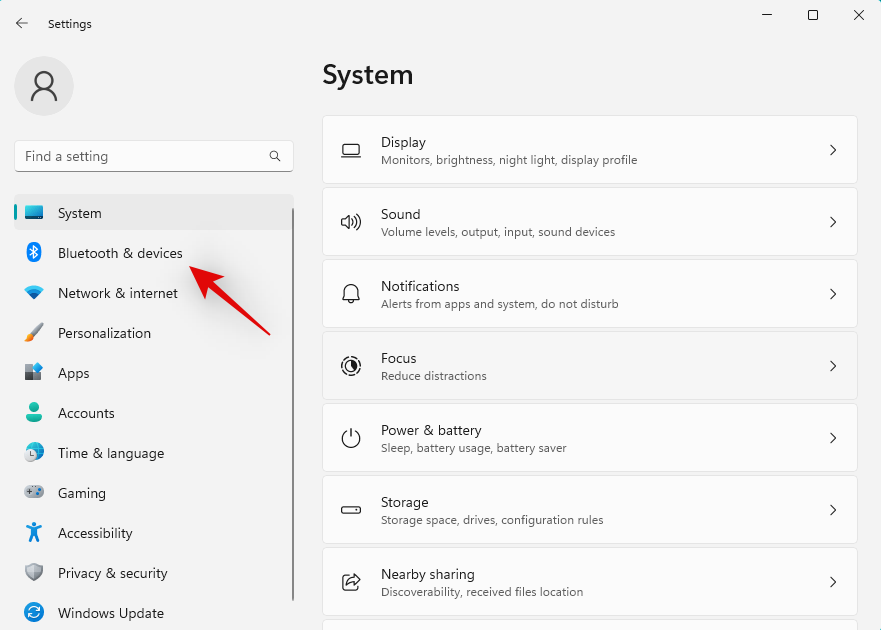Open the Focus card title

(398, 358)
